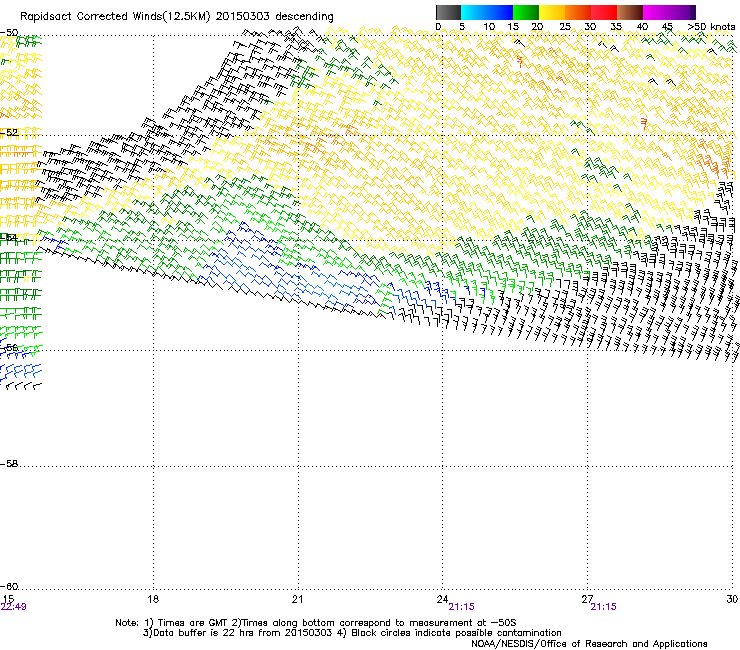The image size is (740, 650).
Task: Select the yellow 20-25 knots legend segment
Action: pyautogui.click(x=552, y=12)
